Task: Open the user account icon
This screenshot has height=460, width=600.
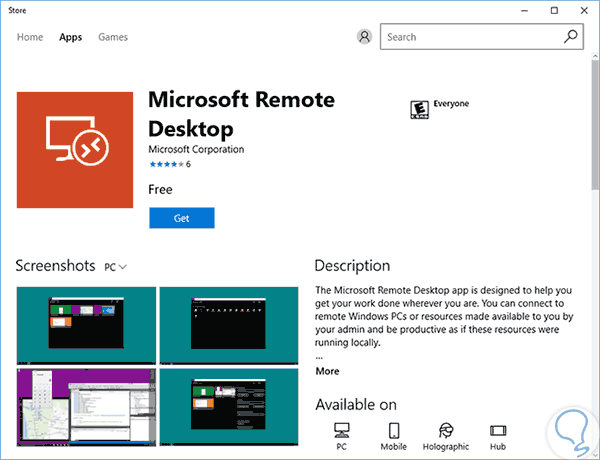Action: tap(364, 37)
